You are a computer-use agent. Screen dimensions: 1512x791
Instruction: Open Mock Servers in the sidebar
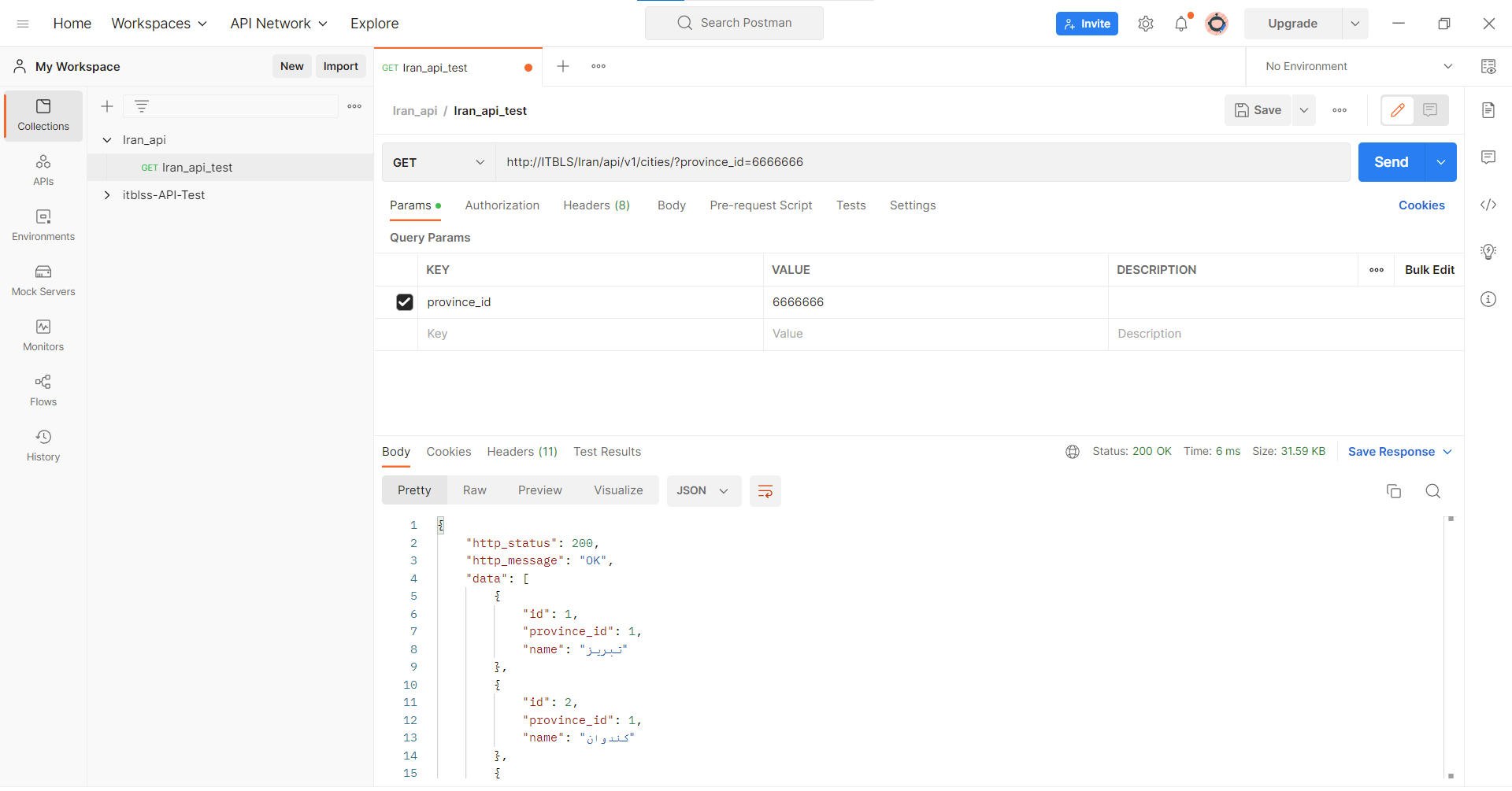43,280
